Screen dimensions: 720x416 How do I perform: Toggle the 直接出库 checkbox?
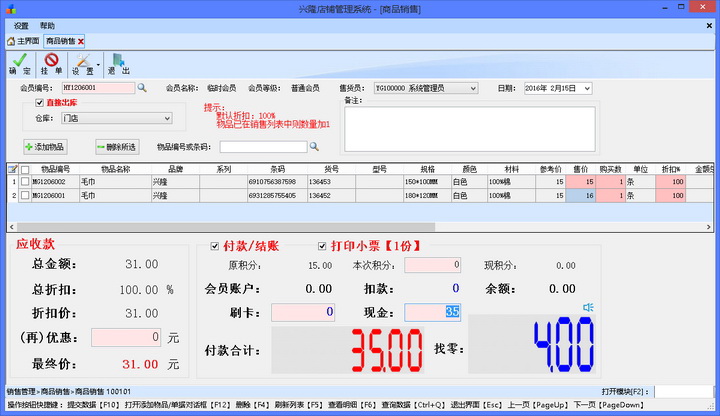(39, 103)
